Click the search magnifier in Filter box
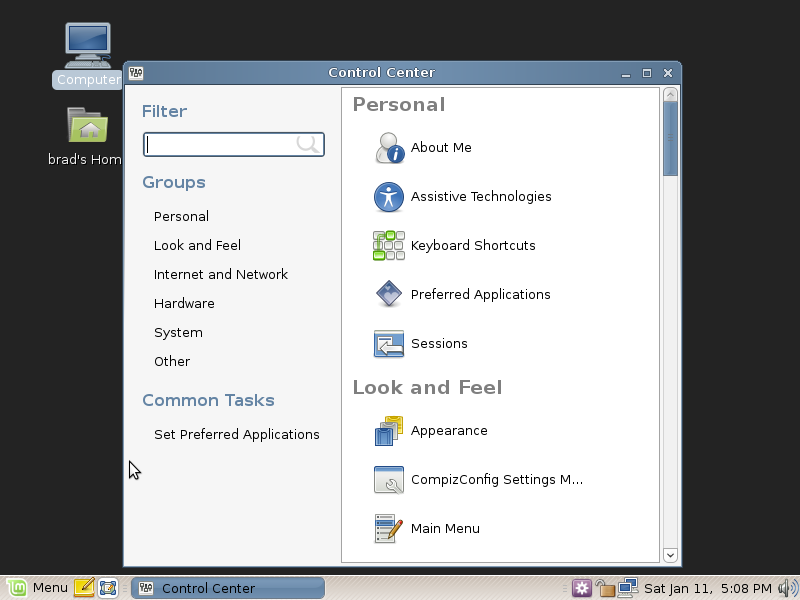 308,144
